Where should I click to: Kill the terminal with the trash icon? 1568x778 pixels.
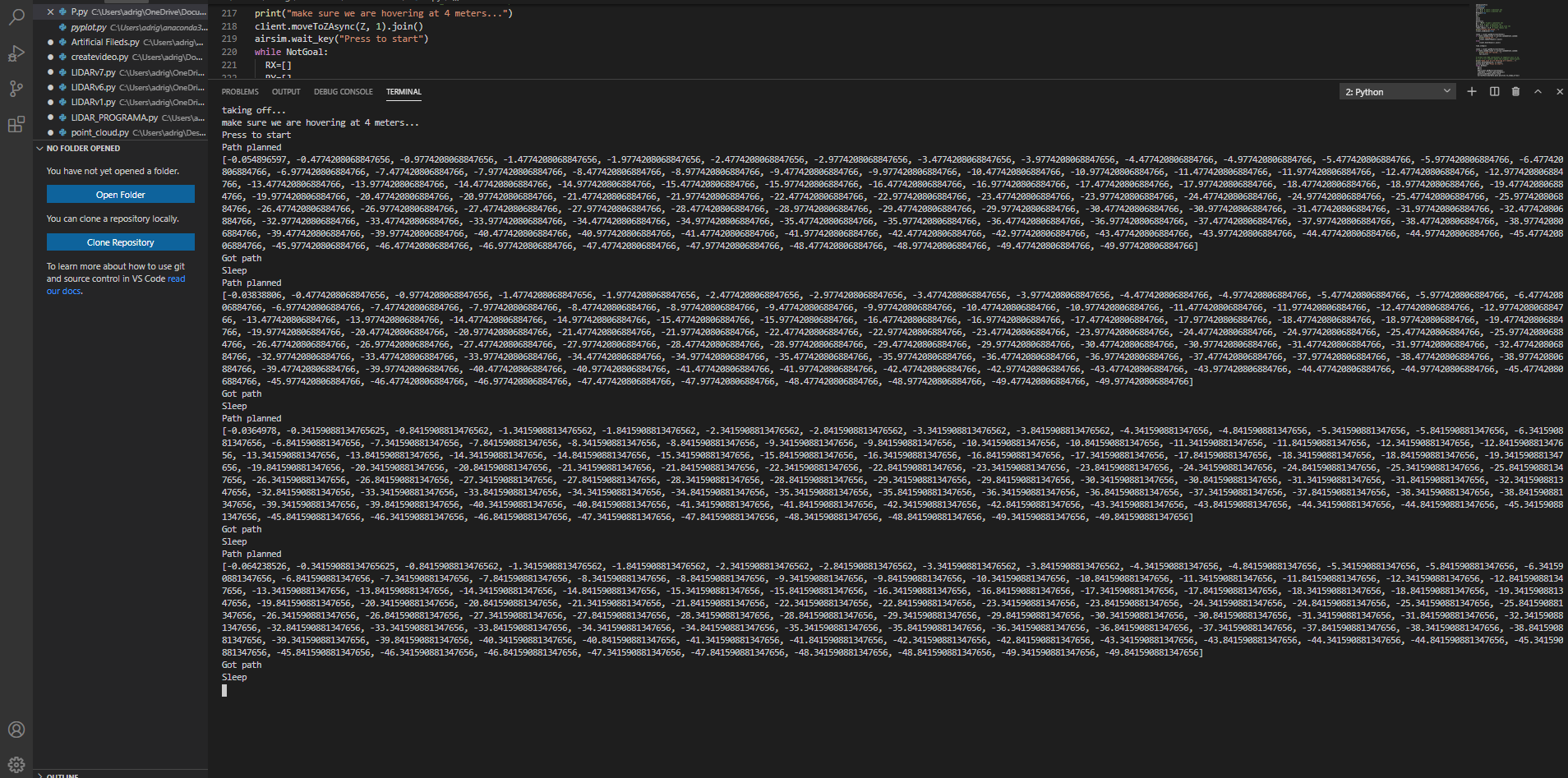(x=1515, y=91)
